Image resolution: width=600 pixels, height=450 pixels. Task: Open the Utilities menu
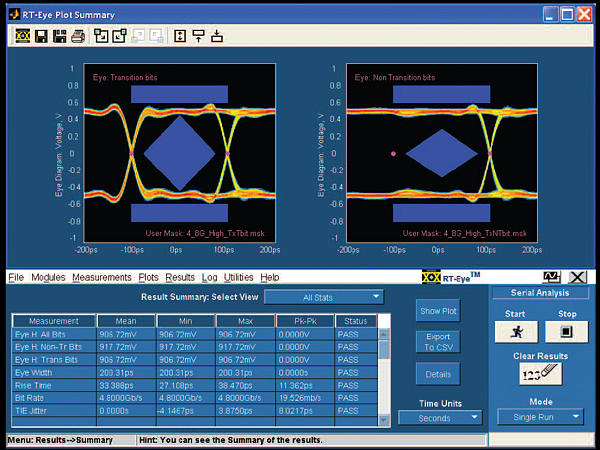coord(238,277)
